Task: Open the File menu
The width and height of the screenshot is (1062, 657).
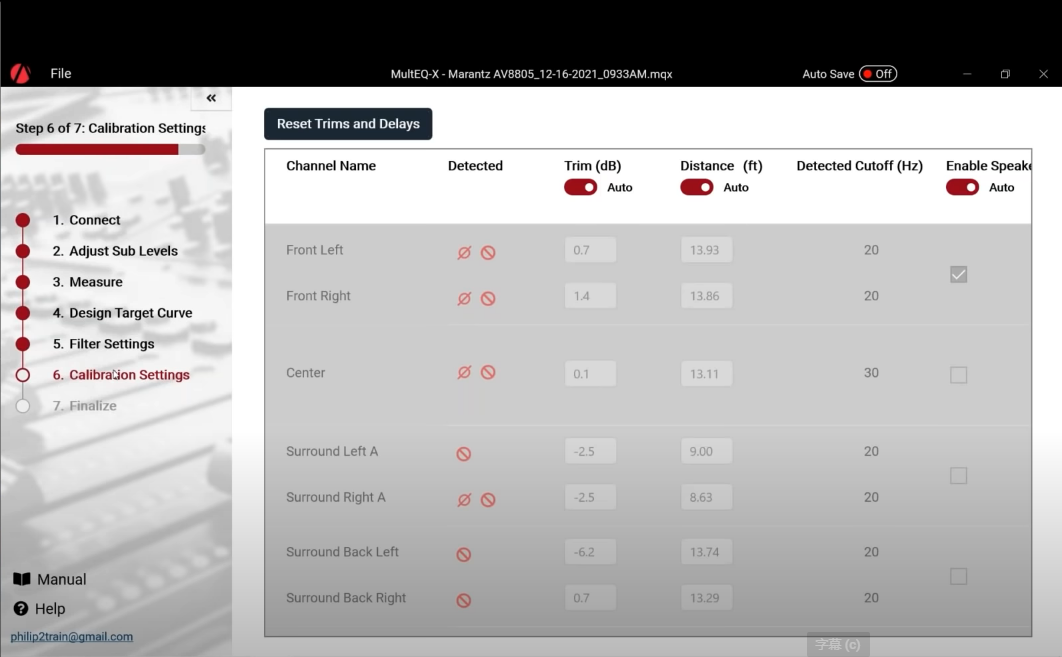Action: (x=61, y=73)
